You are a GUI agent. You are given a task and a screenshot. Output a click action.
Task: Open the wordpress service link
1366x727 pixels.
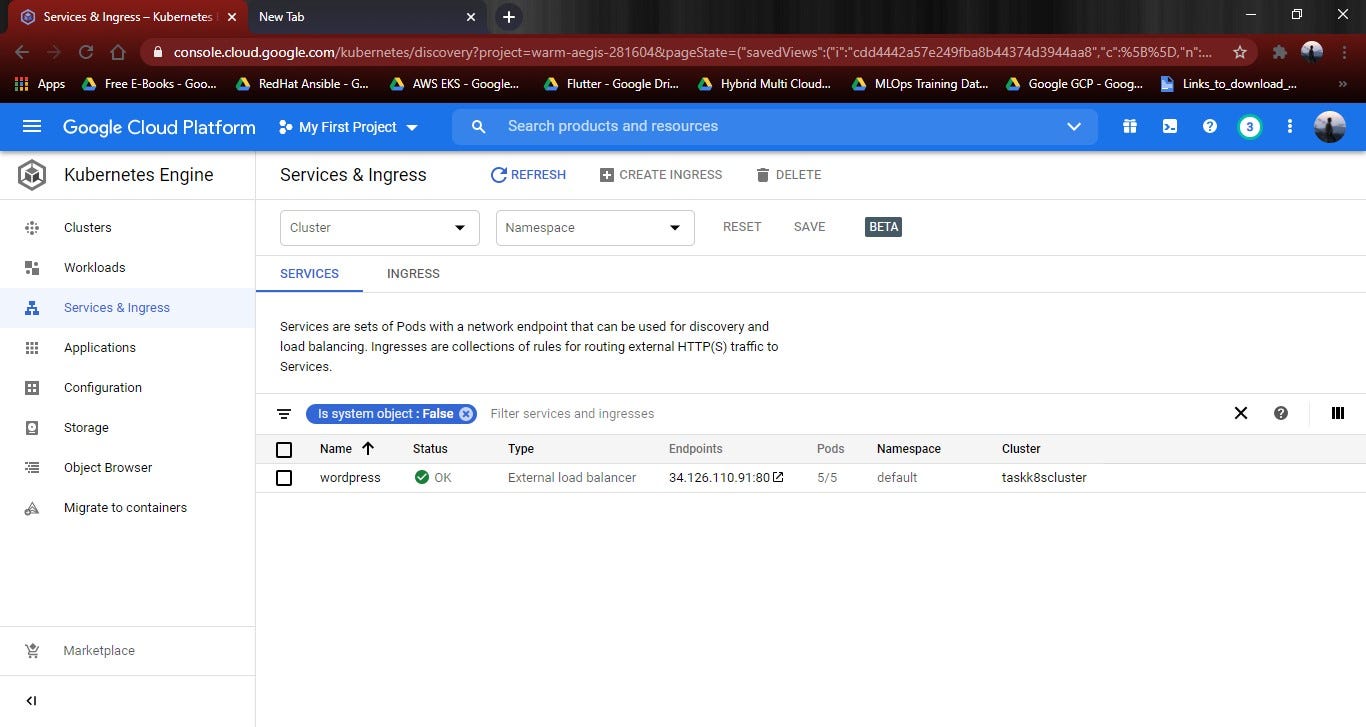(350, 478)
